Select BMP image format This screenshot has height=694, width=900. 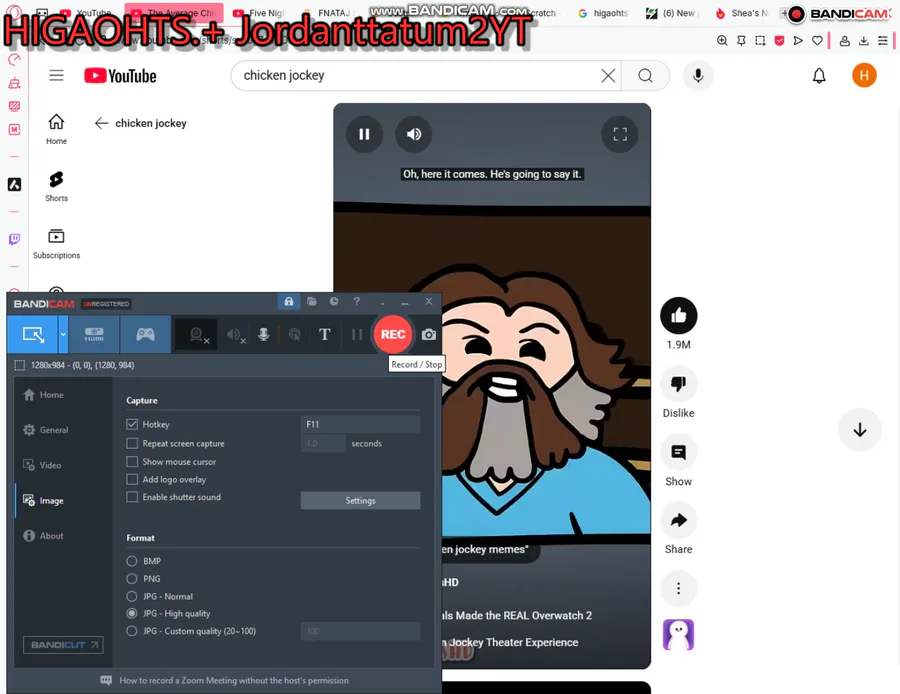[132, 561]
